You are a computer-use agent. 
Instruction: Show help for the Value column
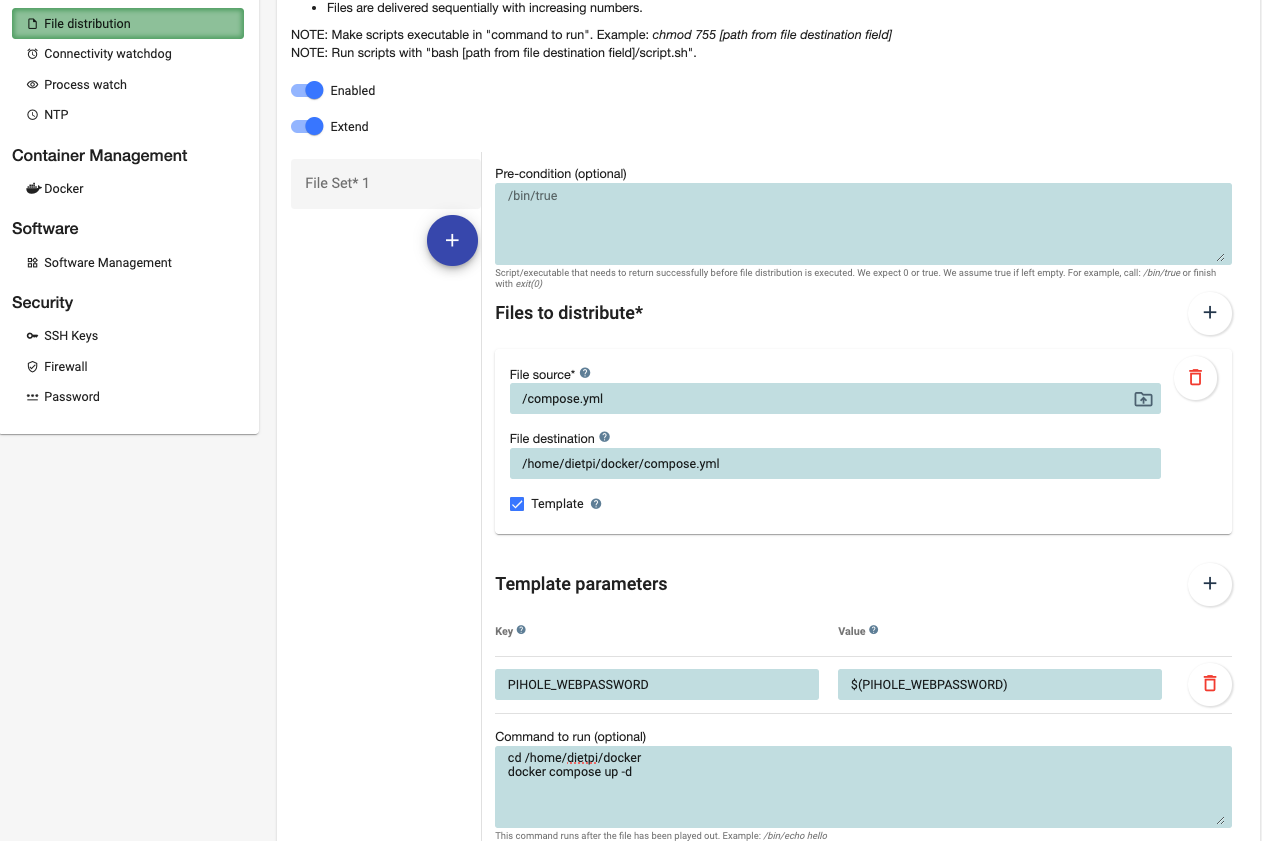click(x=874, y=631)
